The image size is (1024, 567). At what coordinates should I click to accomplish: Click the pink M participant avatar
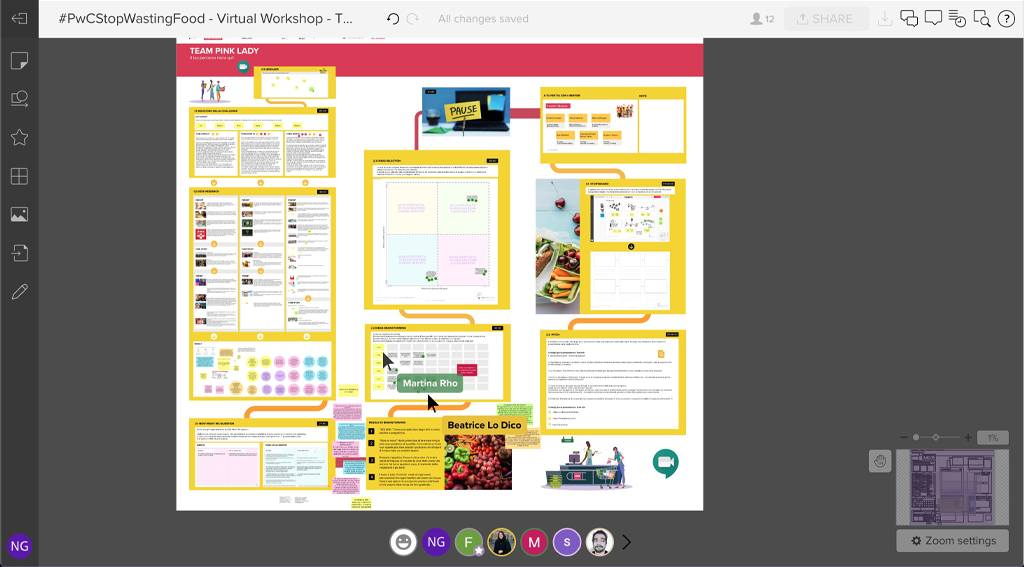click(534, 542)
